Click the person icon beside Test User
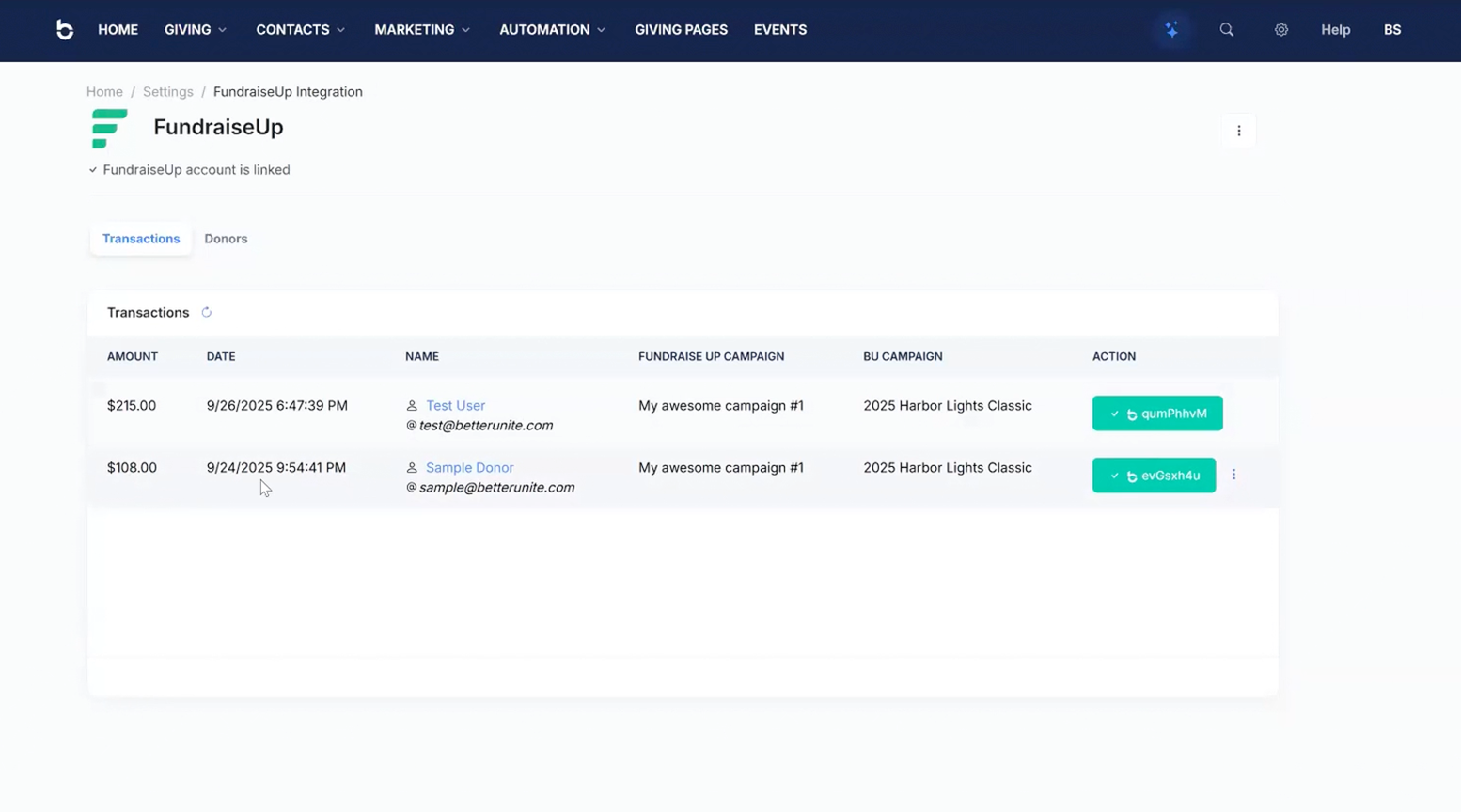1461x812 pixels. [412, 406]
